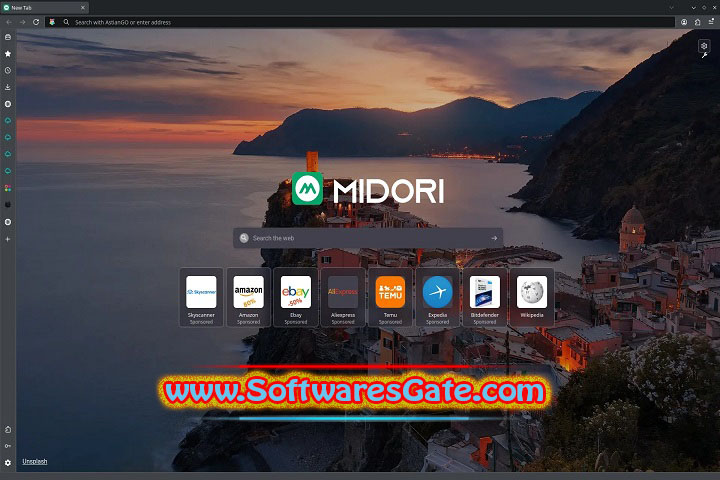The image size is (720, 480).
Task: Open the passwords key icon in sidebar
Action: pos(8,446)
